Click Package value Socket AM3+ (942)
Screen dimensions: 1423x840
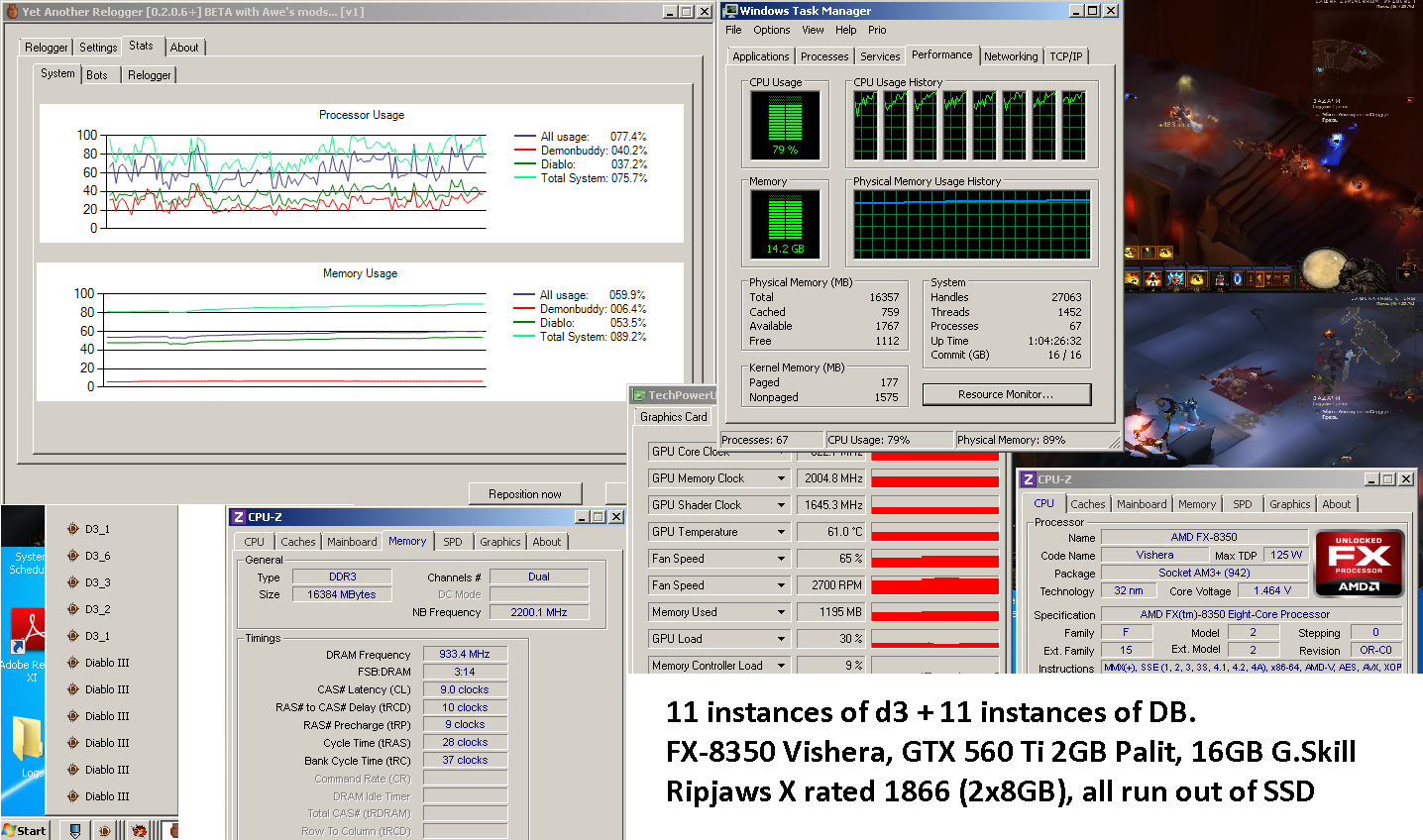tap(1204, 573)
